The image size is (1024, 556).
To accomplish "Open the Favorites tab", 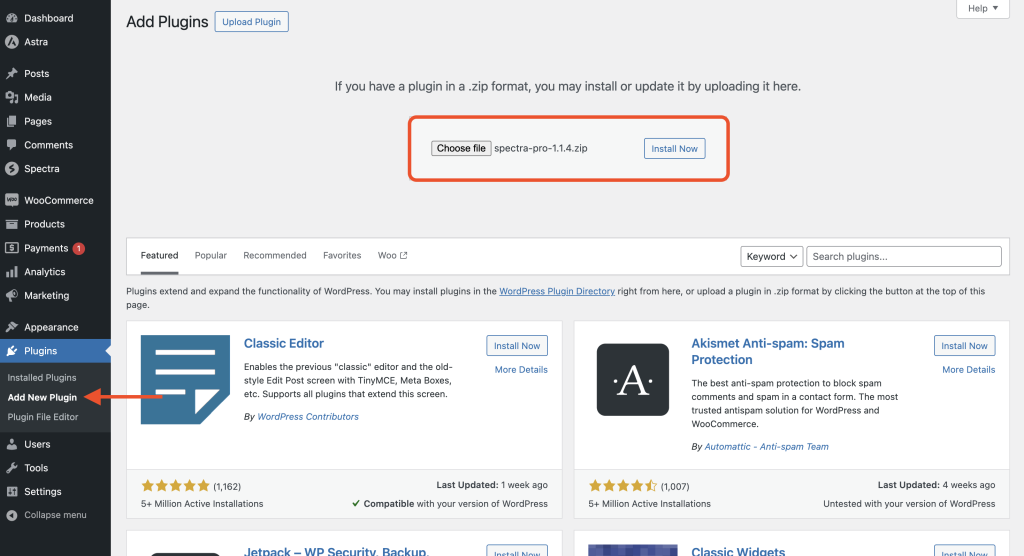I will click(x=342, y=255).
